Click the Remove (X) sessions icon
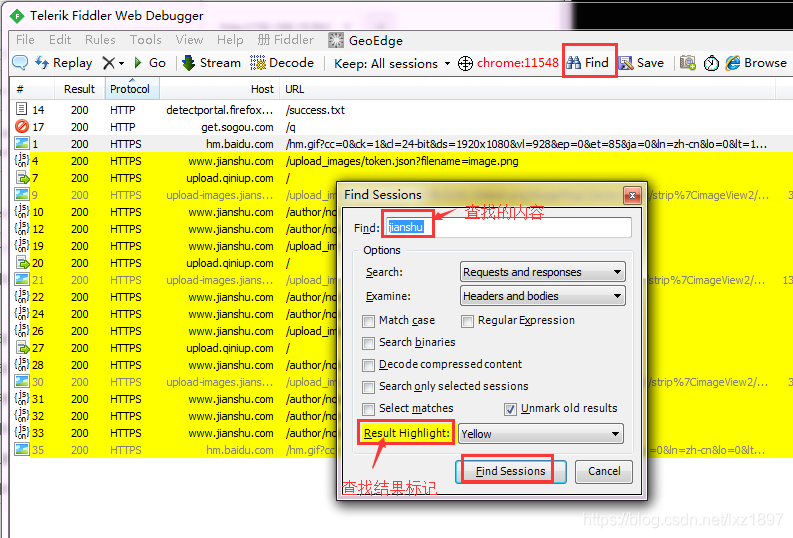The image size is (793, 538). tap(108, 63)
